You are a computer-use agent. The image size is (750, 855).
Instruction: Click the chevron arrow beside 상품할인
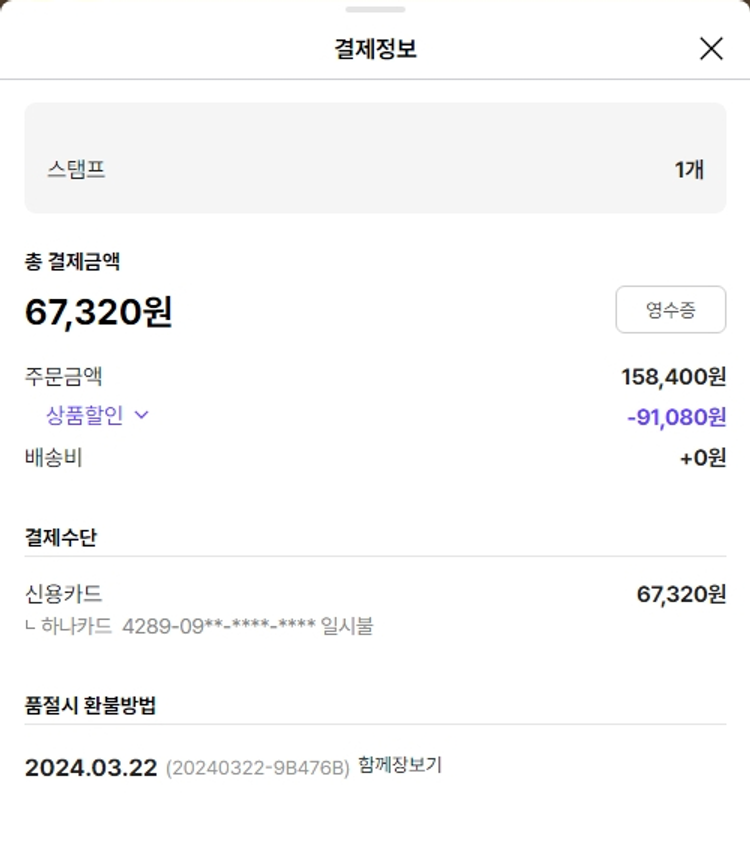pos(141,415)
